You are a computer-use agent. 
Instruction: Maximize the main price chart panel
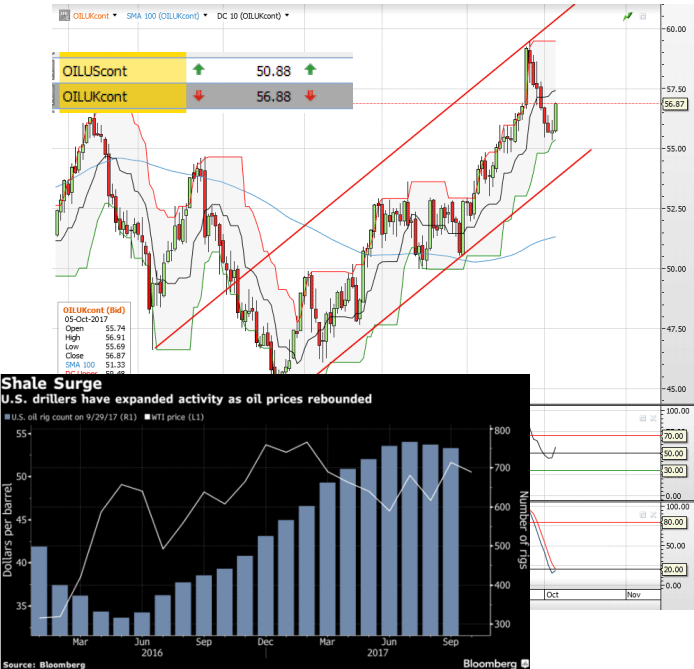pyautogui.click(x=643, y=17)
